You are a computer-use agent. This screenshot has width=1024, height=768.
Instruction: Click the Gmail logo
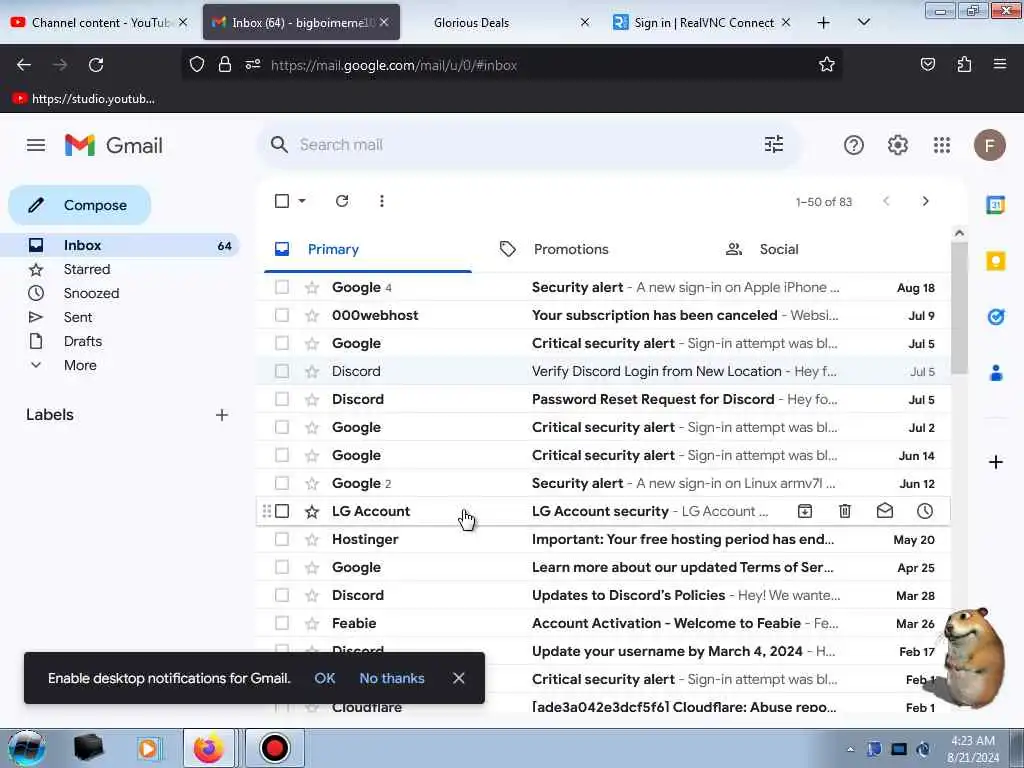(114, 145)
